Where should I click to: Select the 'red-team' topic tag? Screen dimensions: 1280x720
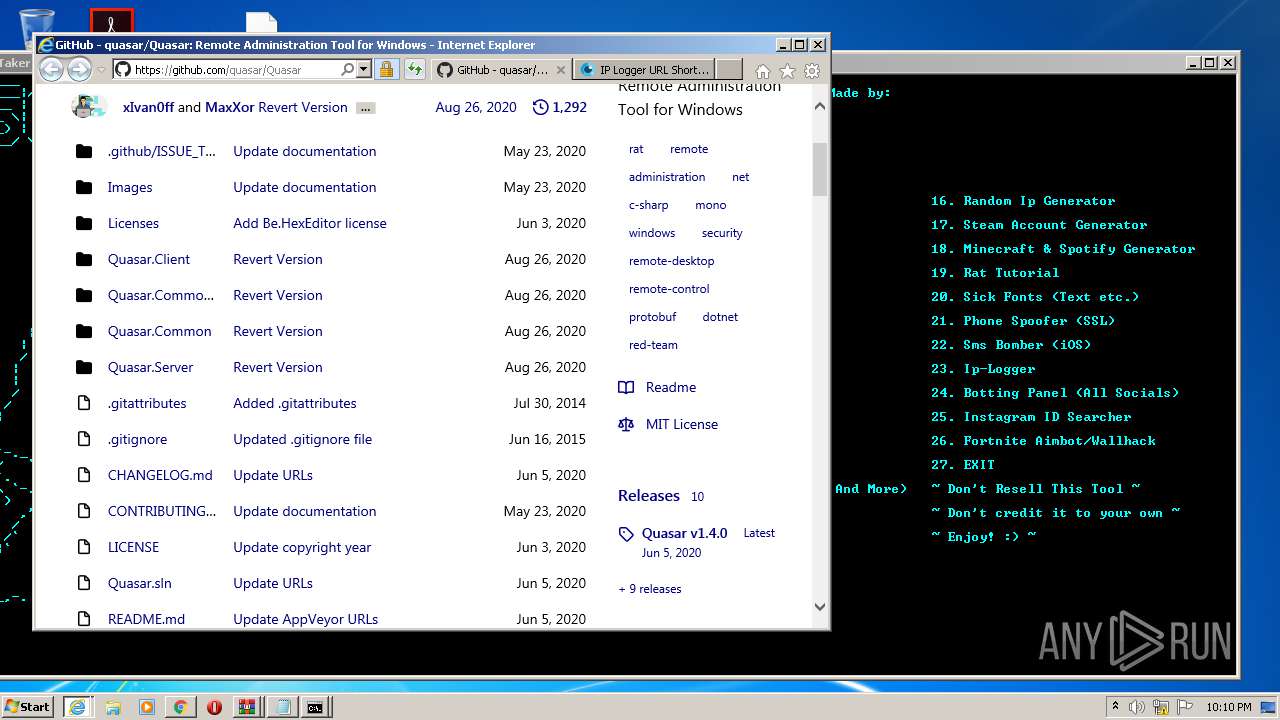[x=653, y=345]
